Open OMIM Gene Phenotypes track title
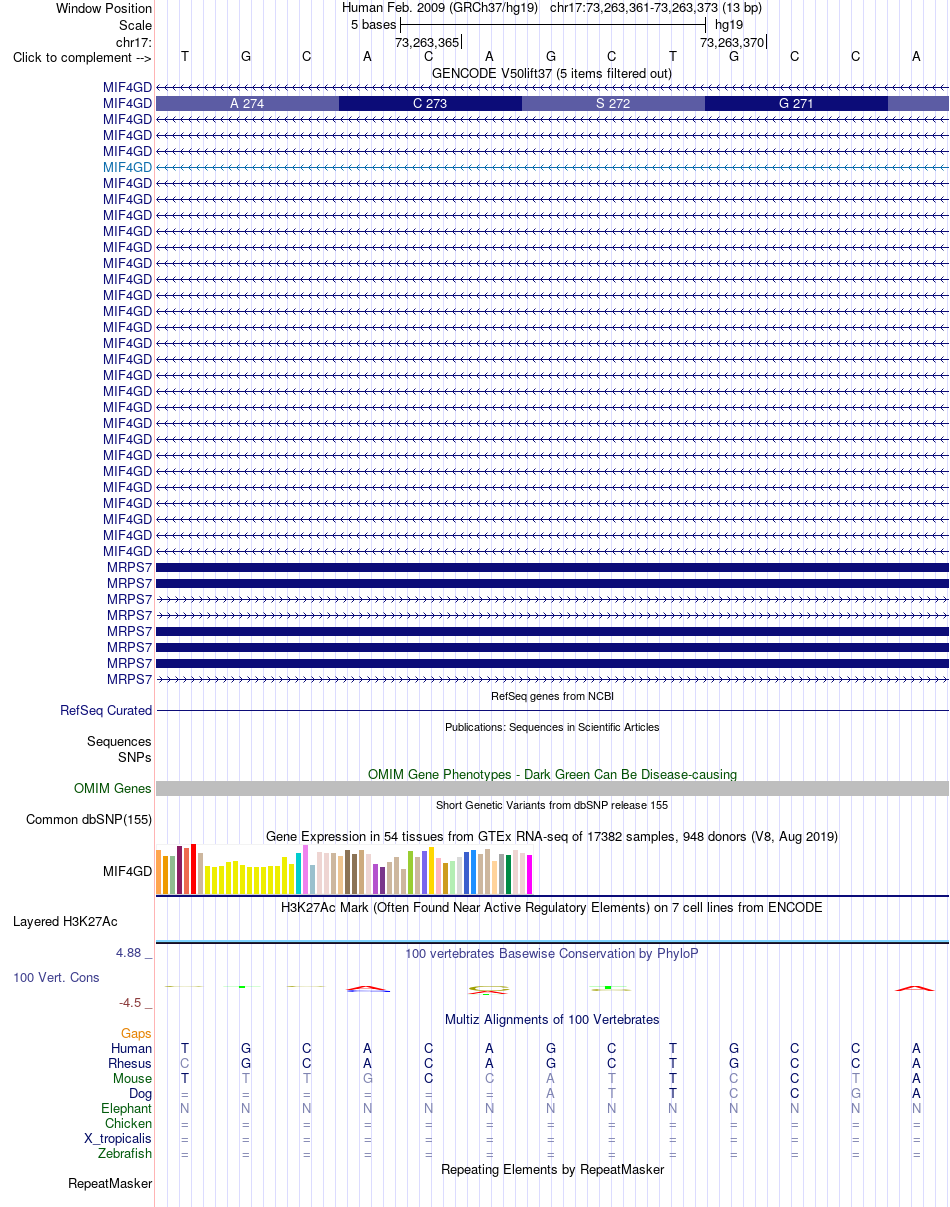Viewport: 950px width, 1207px height. tap(552, 774)
